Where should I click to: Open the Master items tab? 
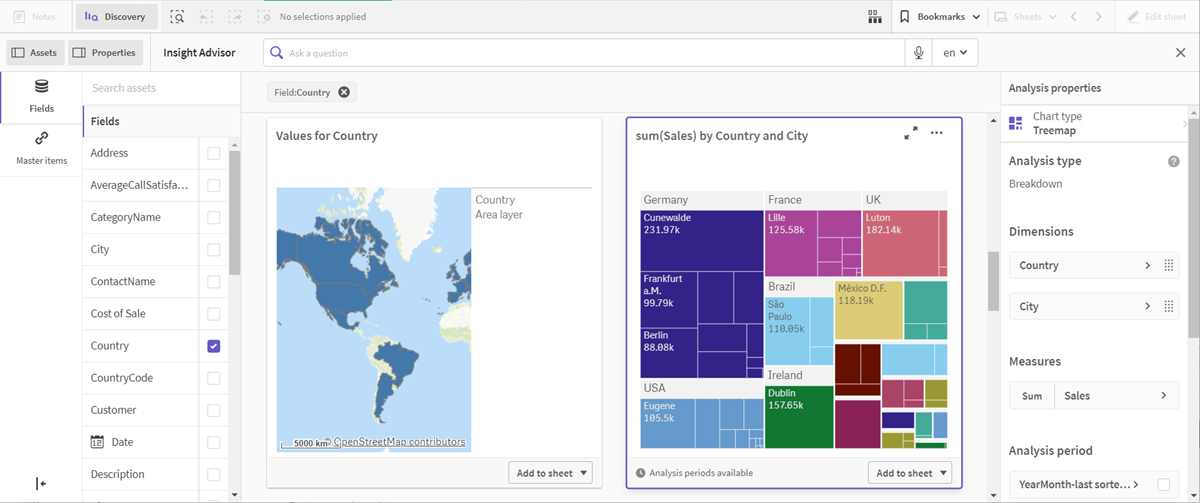coord(41,147)
